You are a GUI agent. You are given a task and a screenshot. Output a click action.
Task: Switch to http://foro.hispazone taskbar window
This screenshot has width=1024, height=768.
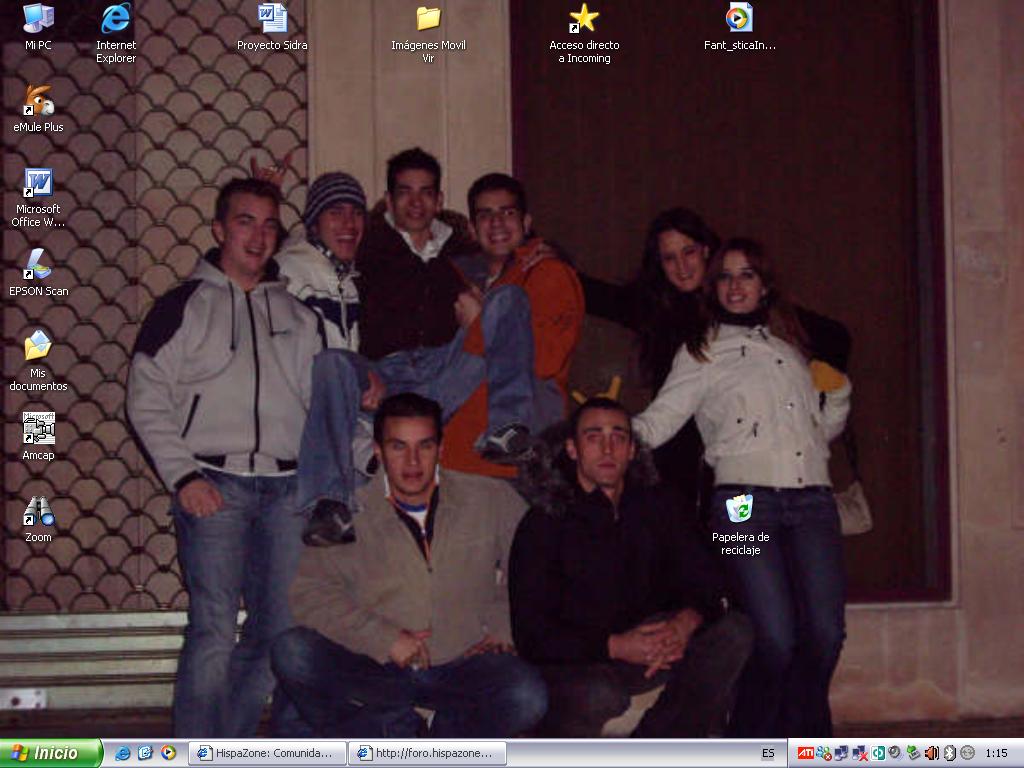pos(428,753)
